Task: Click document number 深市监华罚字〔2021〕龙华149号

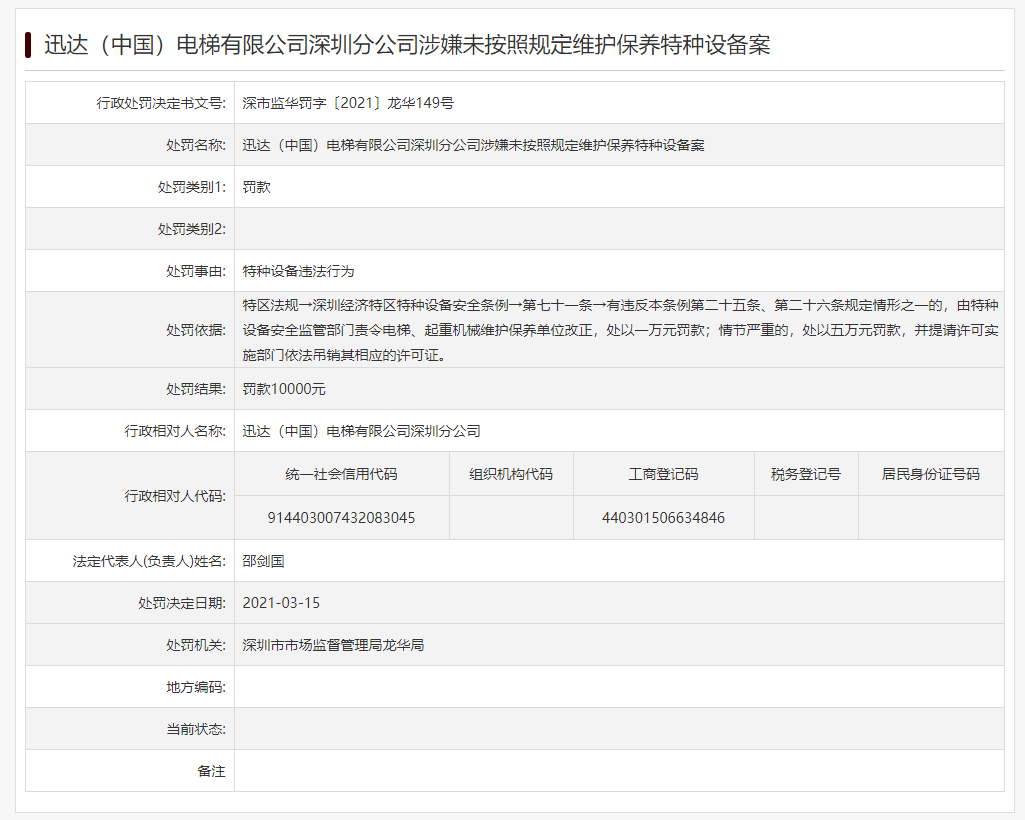Action: [x=348, y=103]
